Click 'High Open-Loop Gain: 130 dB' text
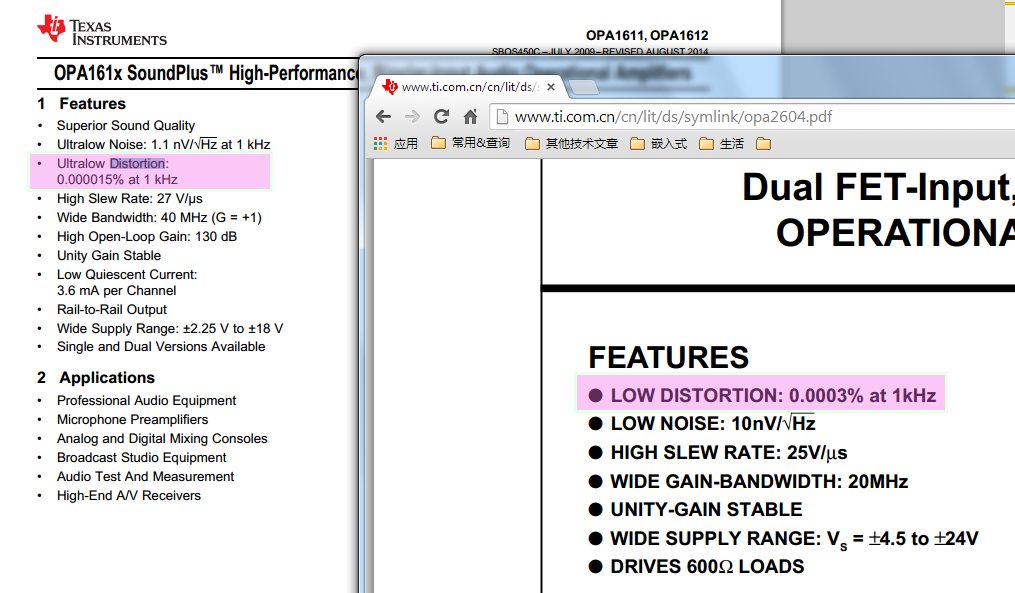The height and width of the screenshot is (593, 1015). click(147, 236)
